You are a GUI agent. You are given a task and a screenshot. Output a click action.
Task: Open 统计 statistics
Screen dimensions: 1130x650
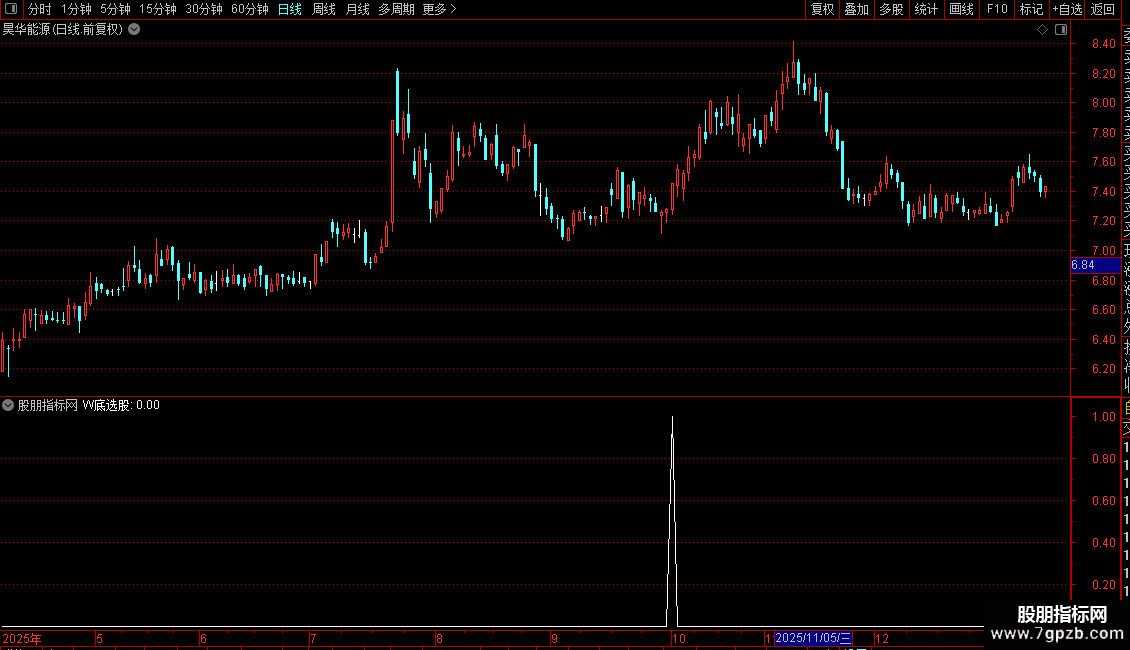coord(926,9)
